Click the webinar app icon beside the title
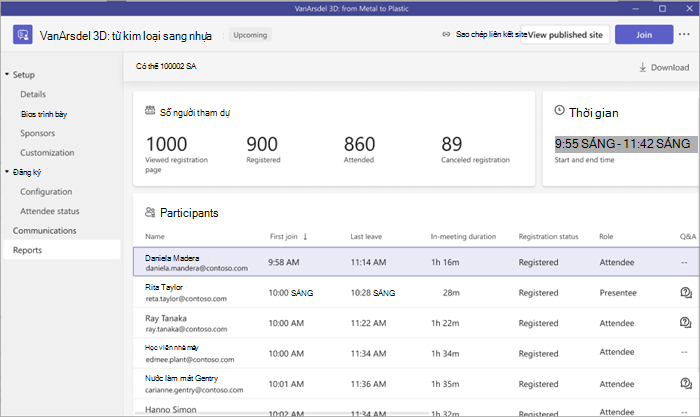 click(22, 34)
